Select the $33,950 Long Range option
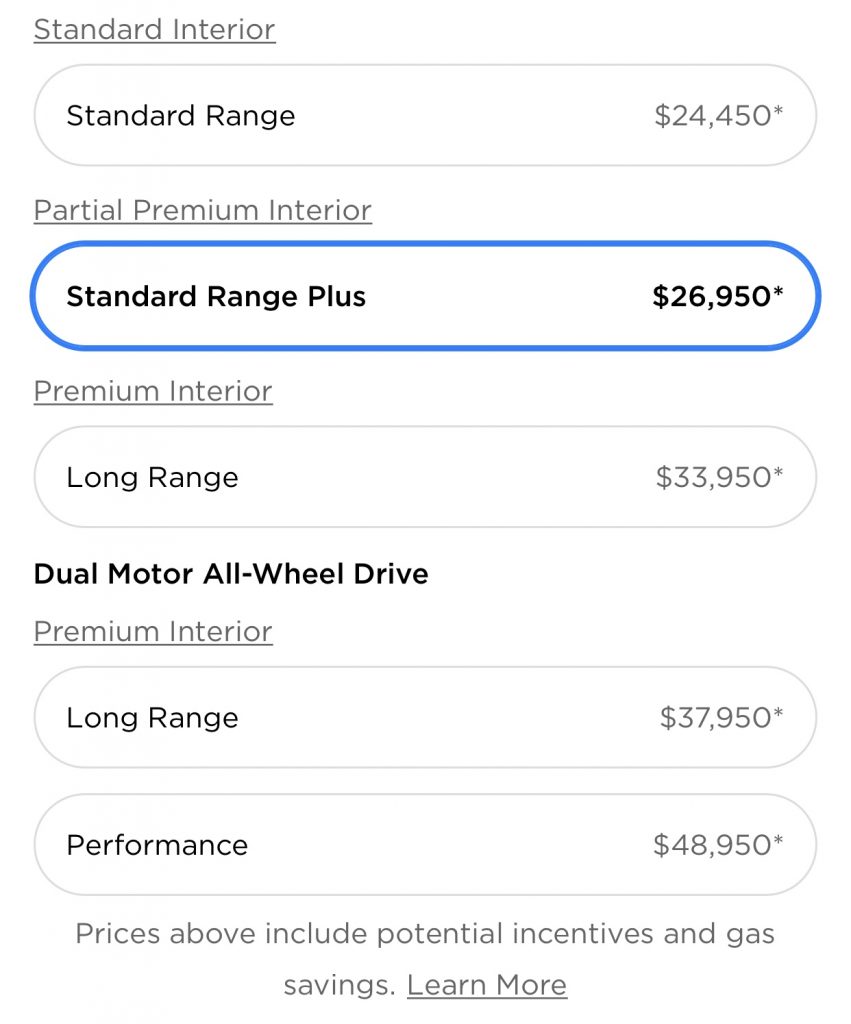Image resolution: width=851 pixels, height=1024 pixels. click(x=424, y=477)
